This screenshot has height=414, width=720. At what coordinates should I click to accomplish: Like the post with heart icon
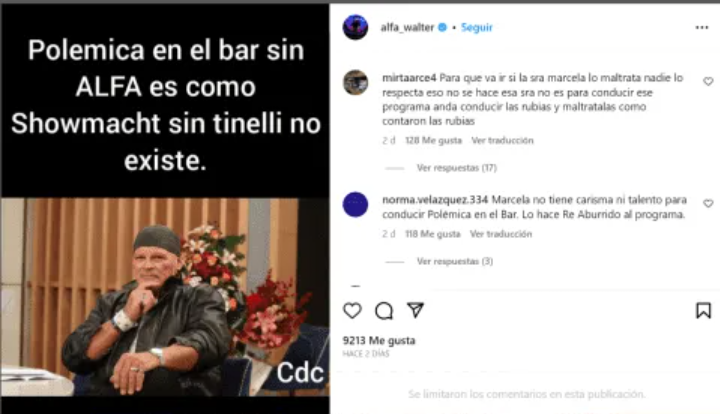click(352, 311)
